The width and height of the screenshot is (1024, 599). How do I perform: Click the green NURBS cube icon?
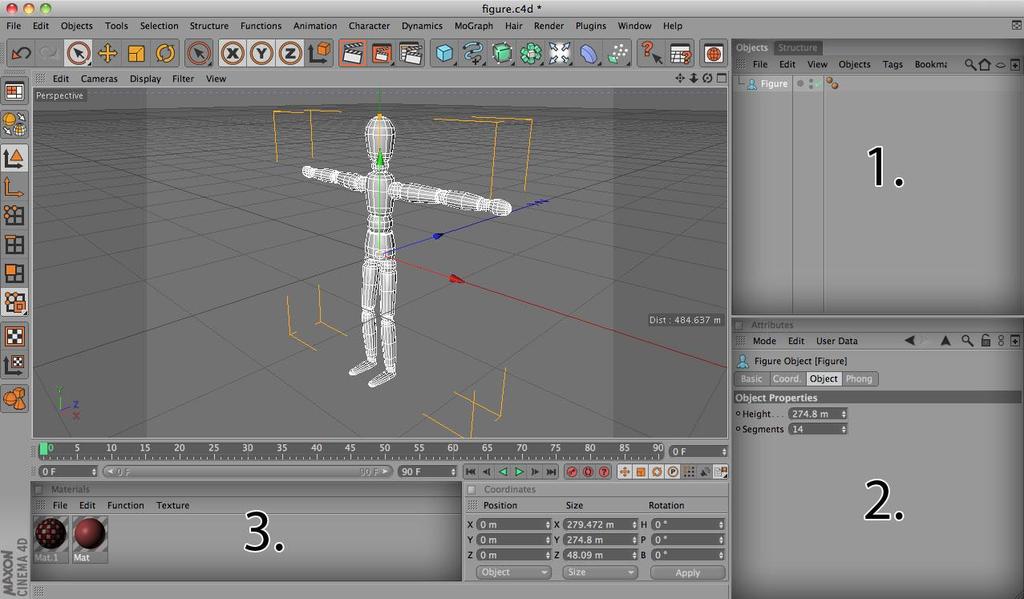(x=502, y=53)
